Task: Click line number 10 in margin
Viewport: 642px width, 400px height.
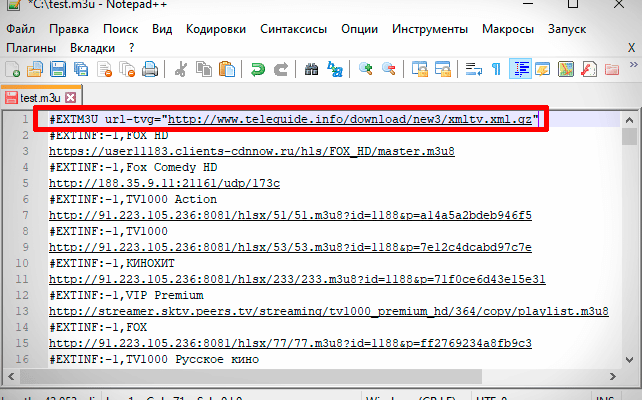Action: [22, 263]
